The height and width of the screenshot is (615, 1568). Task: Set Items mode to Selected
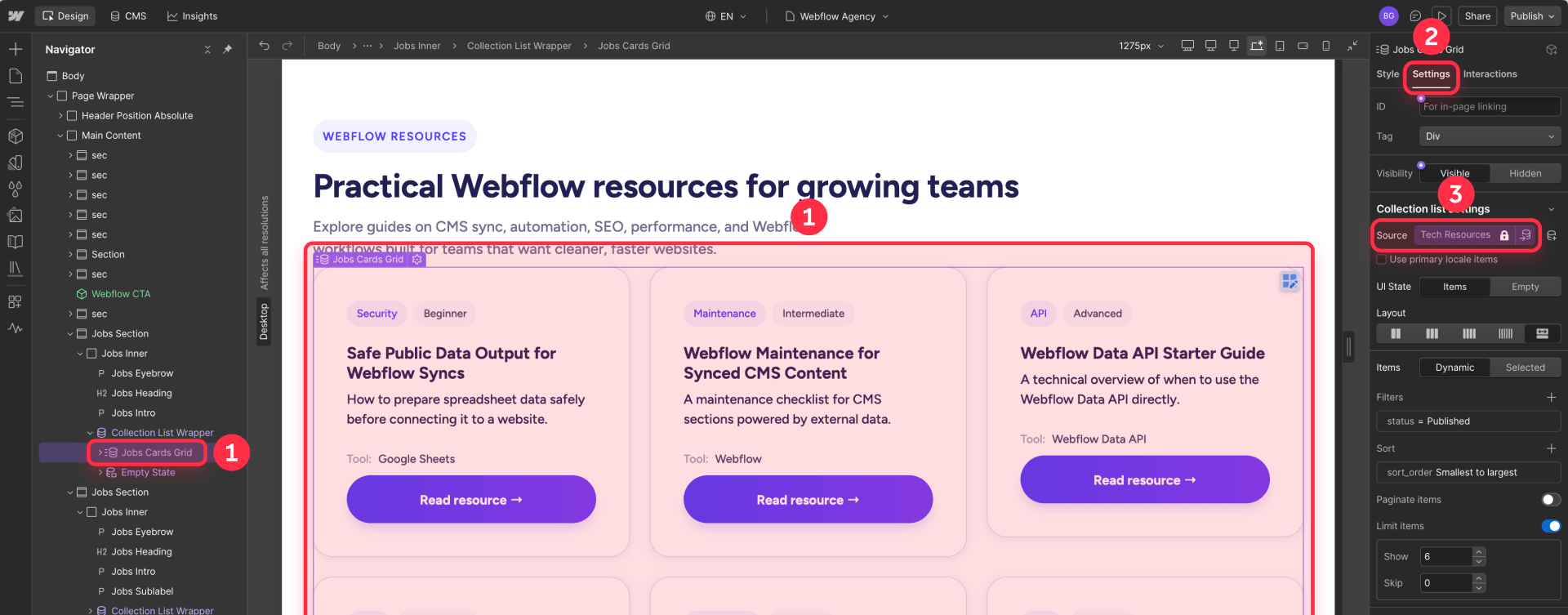[1525, 368]
